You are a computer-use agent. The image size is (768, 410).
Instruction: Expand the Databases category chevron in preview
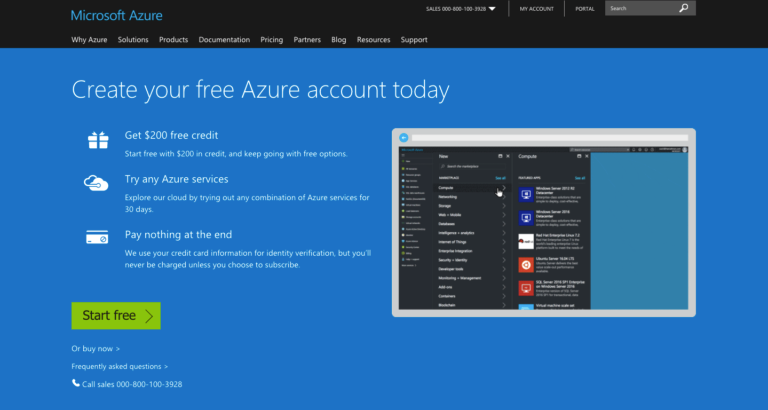click(x=504, y=224)
